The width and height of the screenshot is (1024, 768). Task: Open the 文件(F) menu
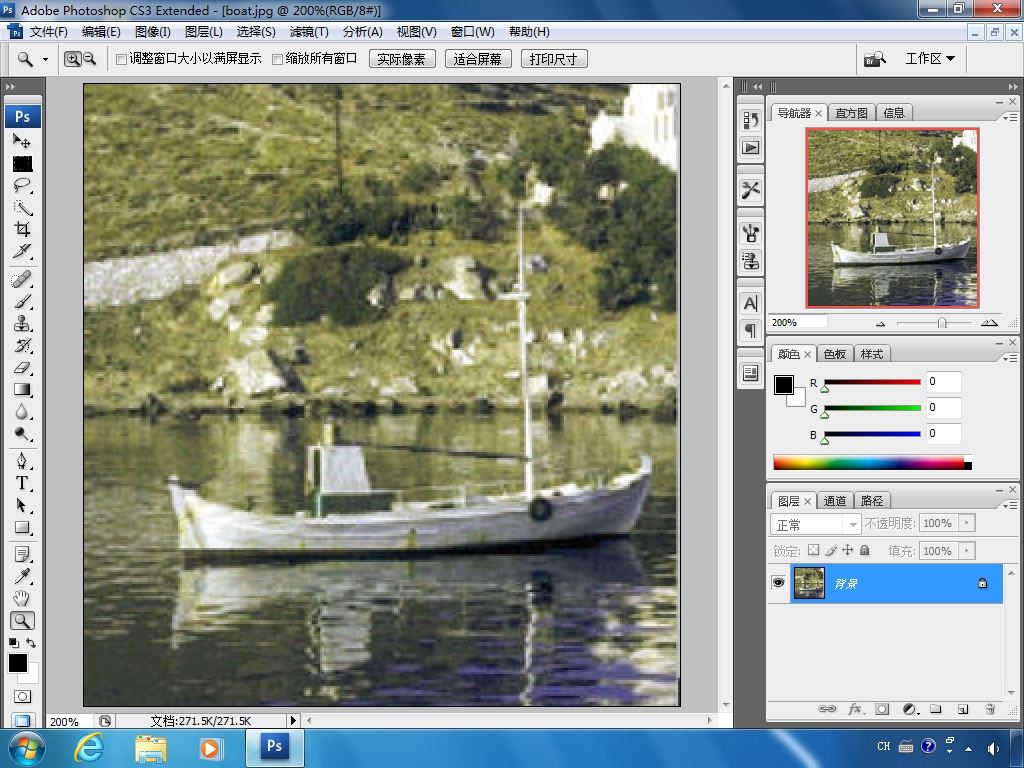(48, 32)
